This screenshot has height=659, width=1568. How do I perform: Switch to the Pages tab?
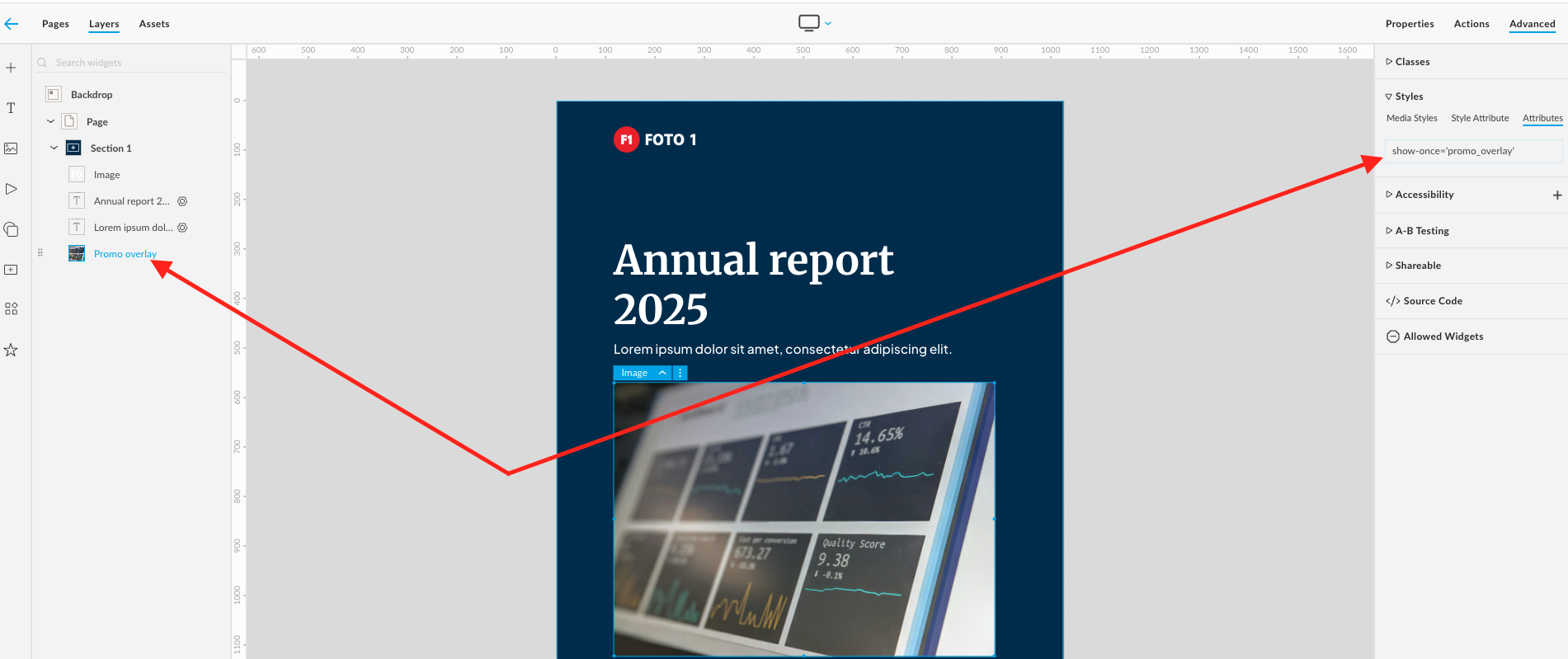pyautogui.click(x=55, y=24)
